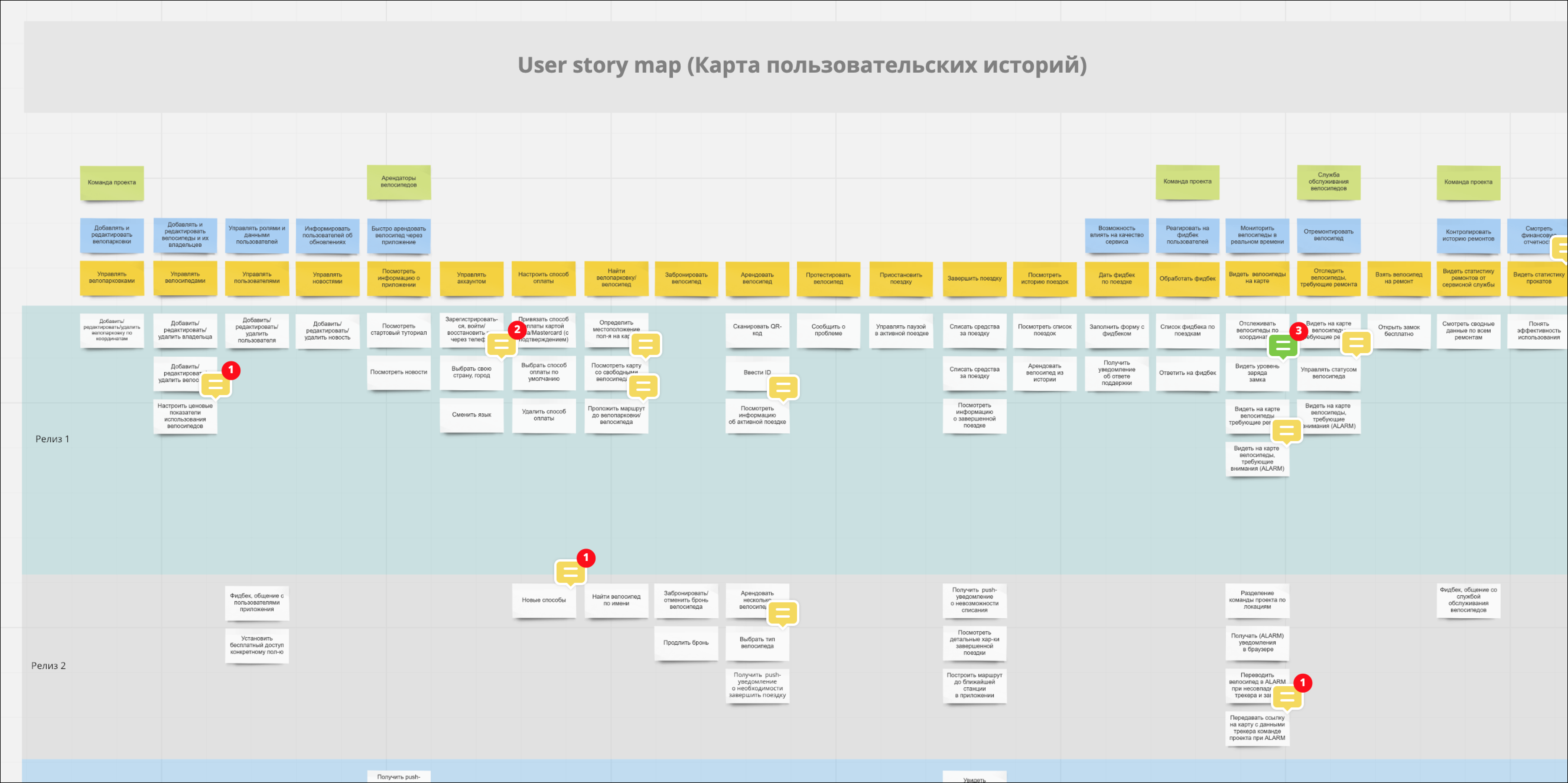Select the 'Продлить бронь' card
Screen dimensions: 1568x783
(x=686, y=643)
